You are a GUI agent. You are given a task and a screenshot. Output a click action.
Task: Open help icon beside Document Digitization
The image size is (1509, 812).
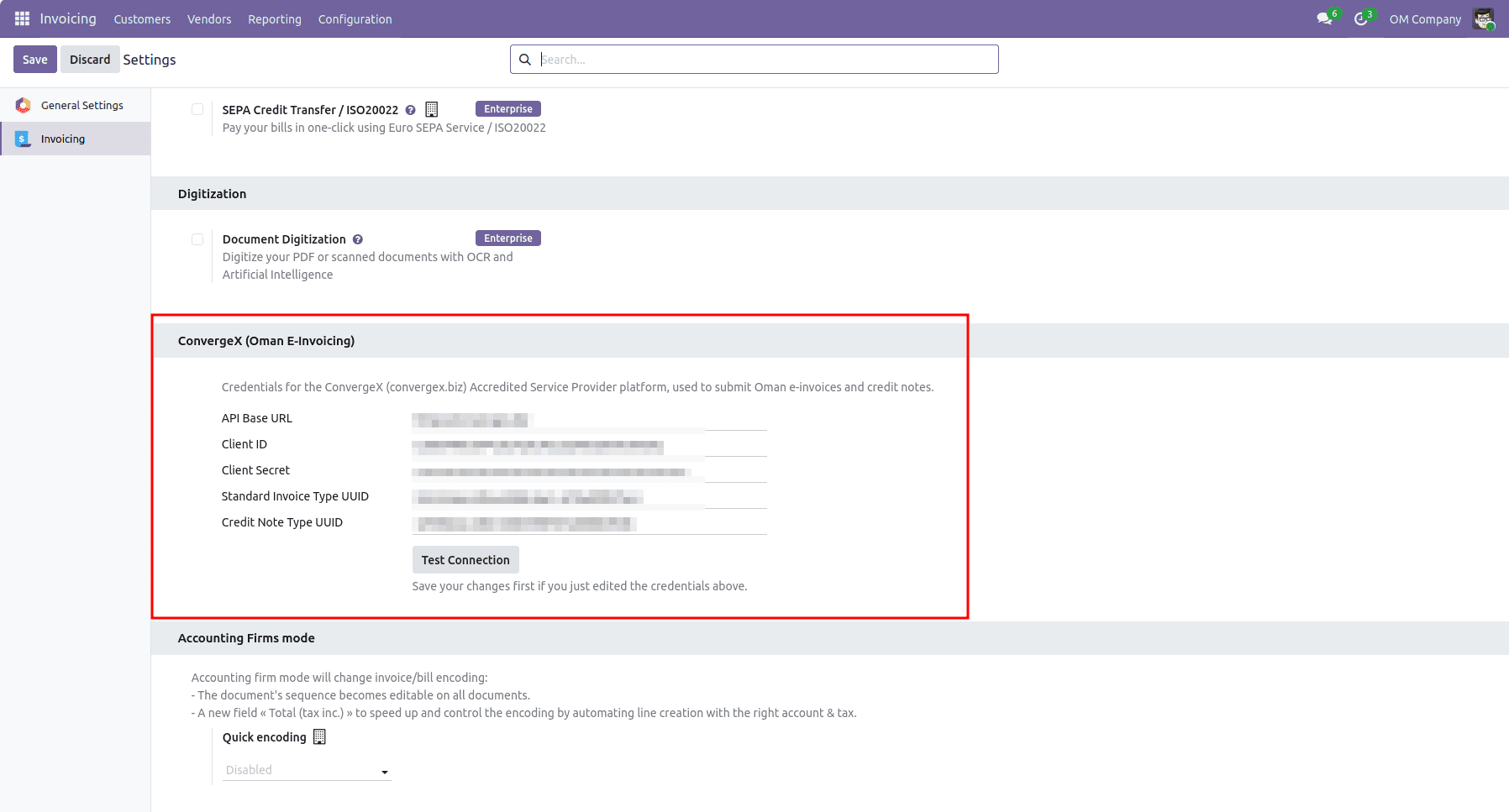coord(358,239)
